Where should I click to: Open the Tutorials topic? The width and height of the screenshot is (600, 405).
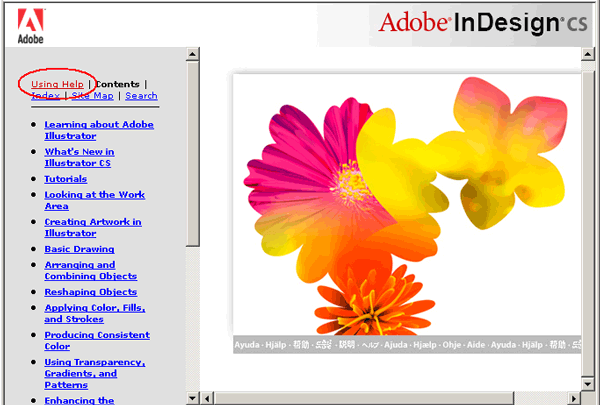(65, 179)
